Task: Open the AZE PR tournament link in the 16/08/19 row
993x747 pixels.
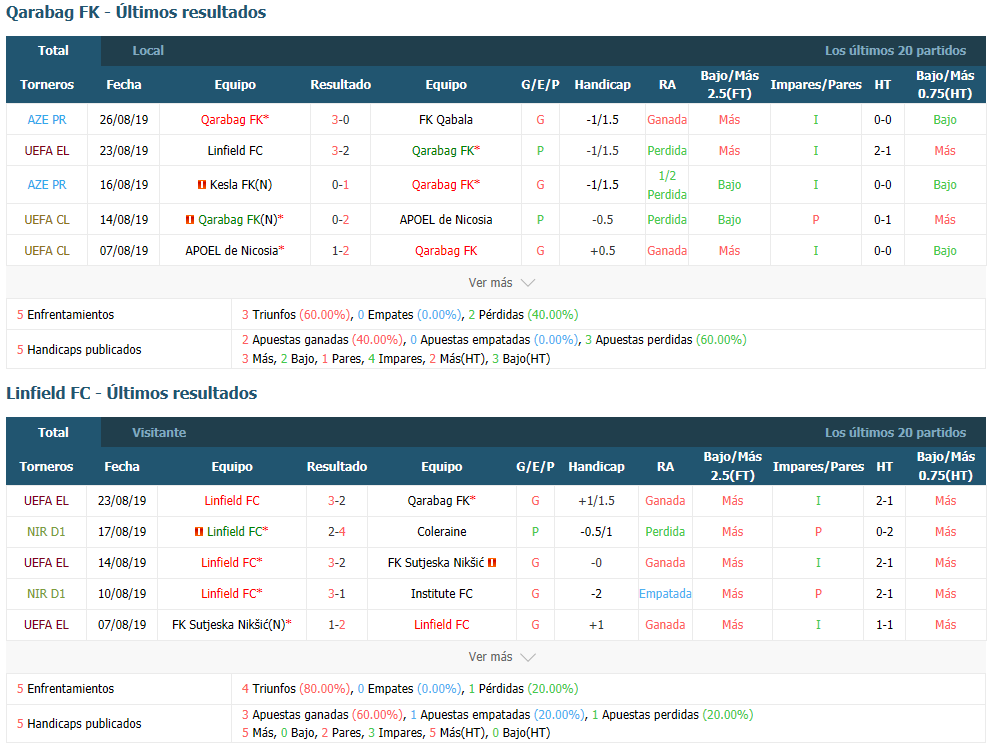Action: point(47,185)
